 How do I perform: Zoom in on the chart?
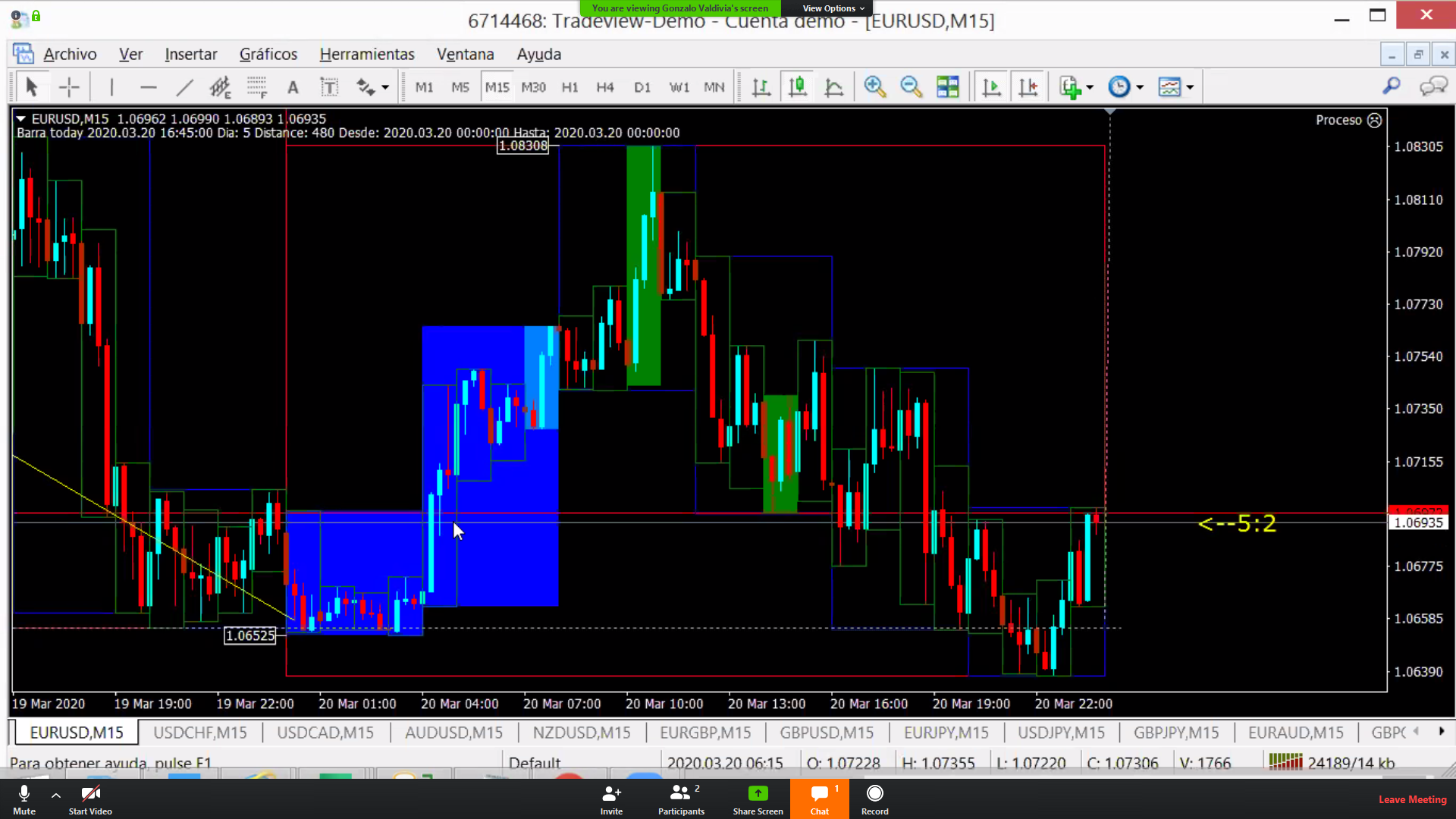tap(874, 87)
